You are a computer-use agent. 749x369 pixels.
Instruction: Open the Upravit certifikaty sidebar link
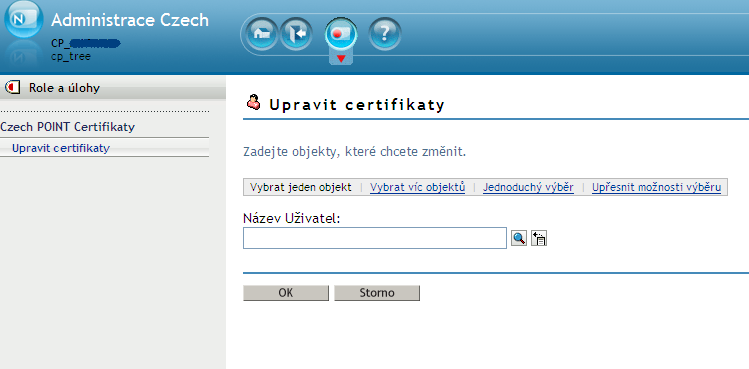61,148
